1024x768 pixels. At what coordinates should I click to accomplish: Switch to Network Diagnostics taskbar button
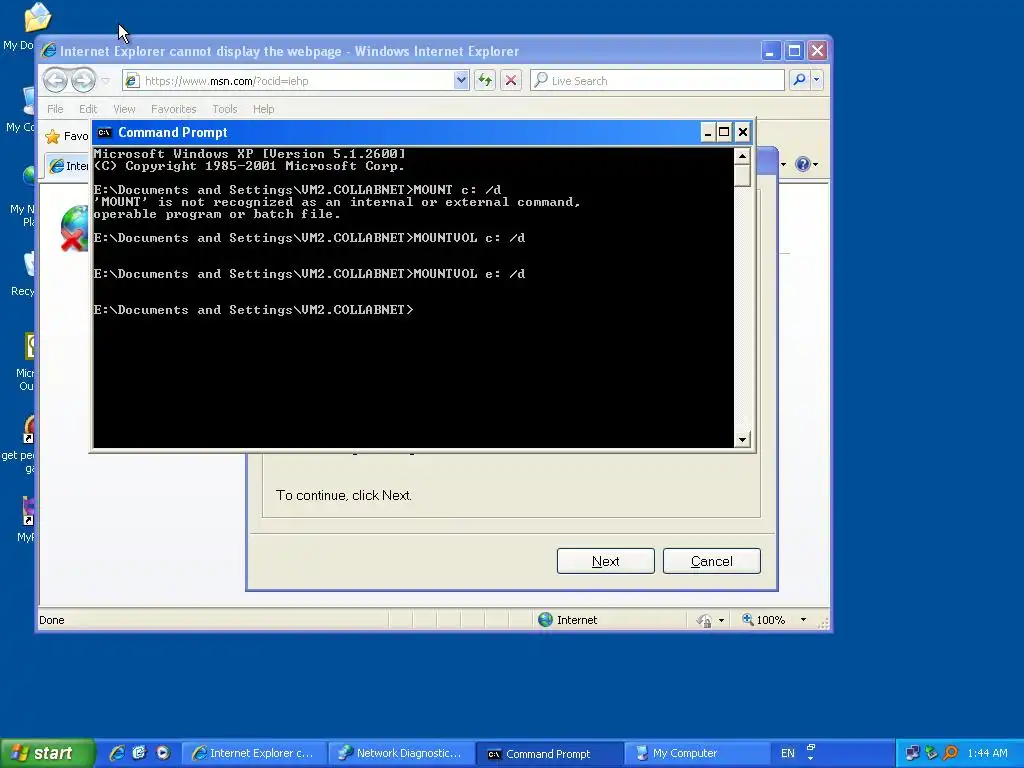pos(400,754)
